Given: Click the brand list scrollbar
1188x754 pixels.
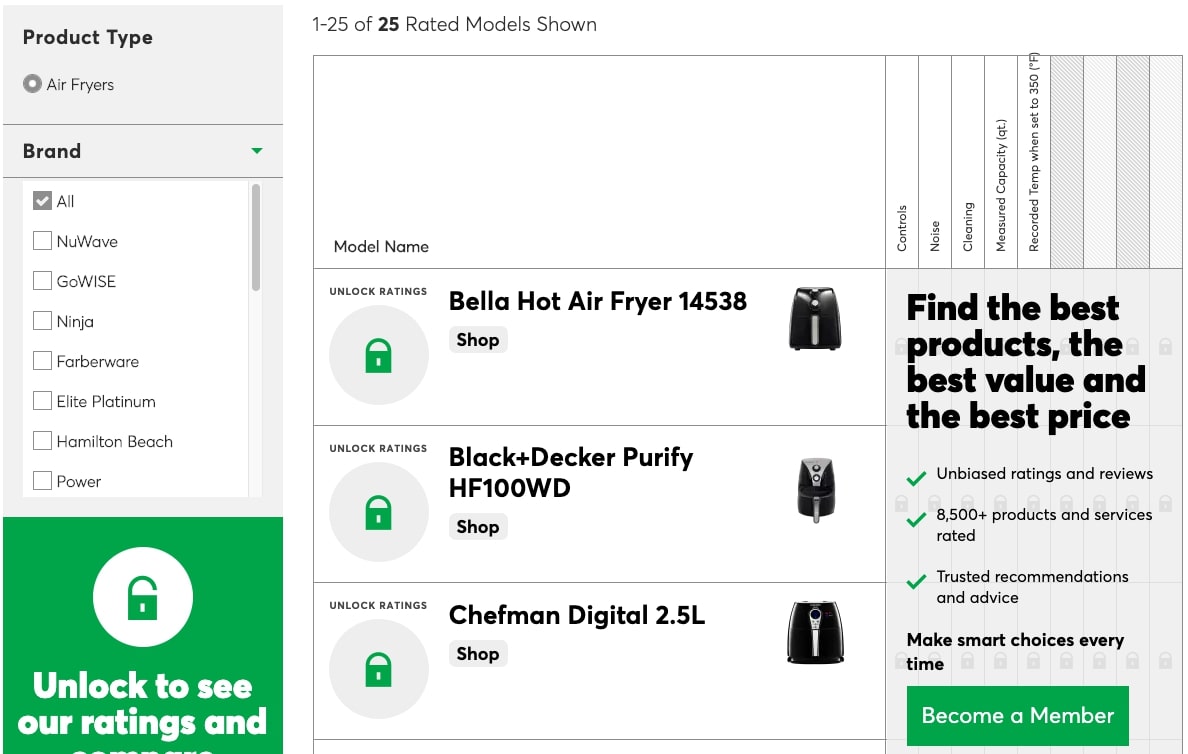Looking at the screenshot, I should pyautogui.click(x=256, y=237).
